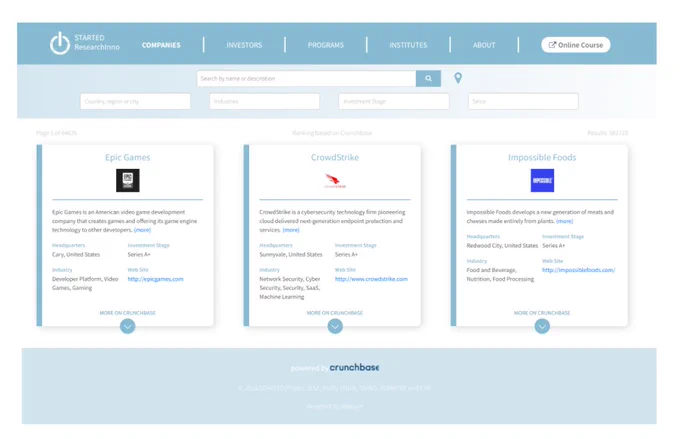
Task: Go to the PROGRAMS tab
Action: point(326,45)
